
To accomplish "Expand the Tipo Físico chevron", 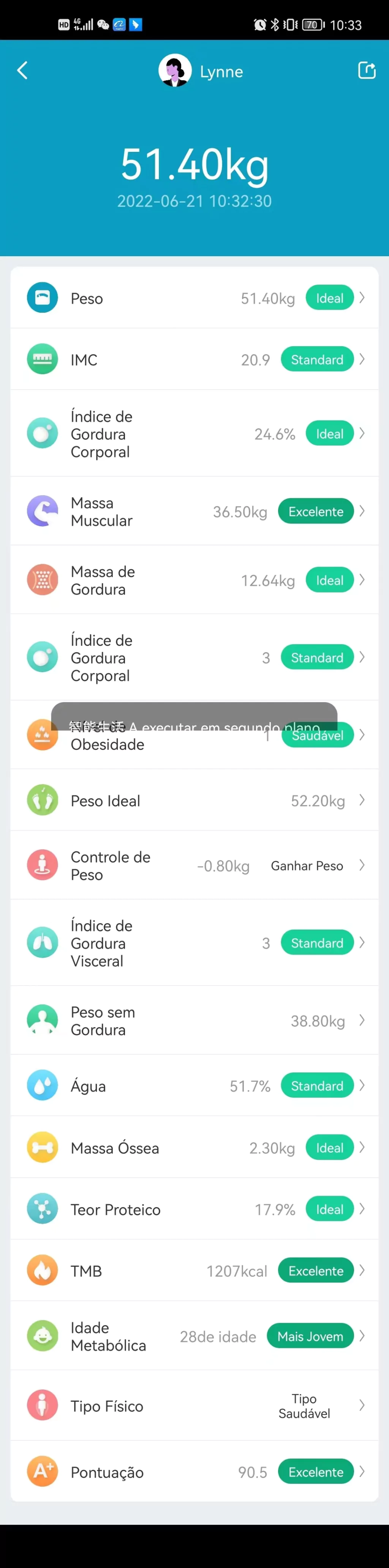I will (362, 1406).
